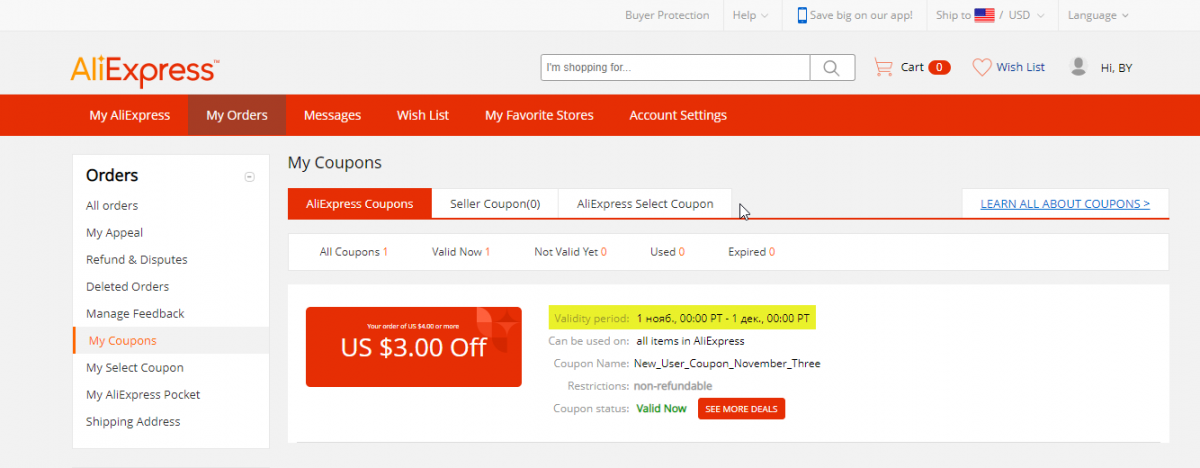Open Wish List in red nav bar
Image resolution: width=1200 pixels, height=468 pixels.
pos(423,115)
